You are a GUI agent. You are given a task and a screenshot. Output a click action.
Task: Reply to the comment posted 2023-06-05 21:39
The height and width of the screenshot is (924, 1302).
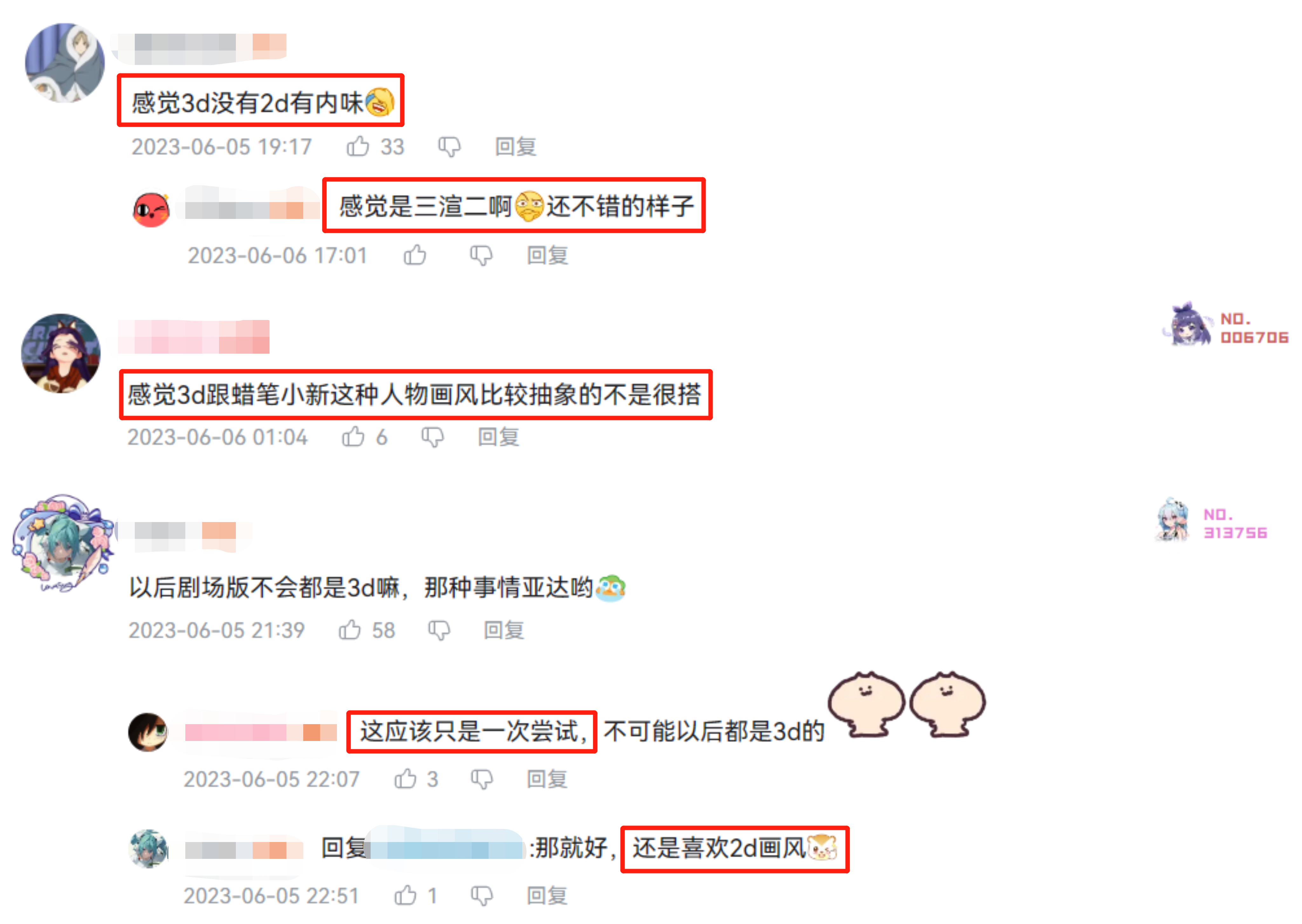pyautogui.click(x=504, y=630)
